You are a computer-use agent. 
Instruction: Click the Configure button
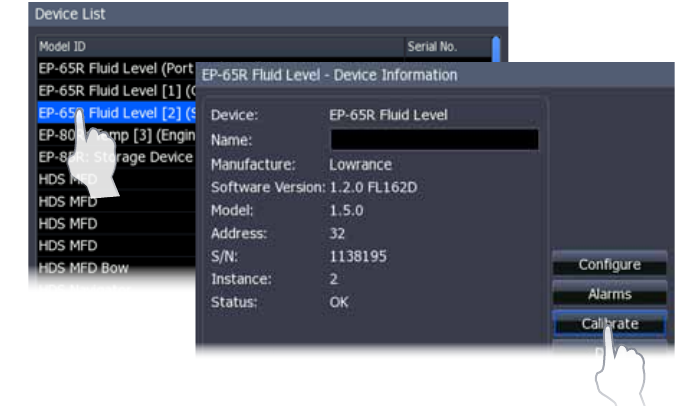609,265
